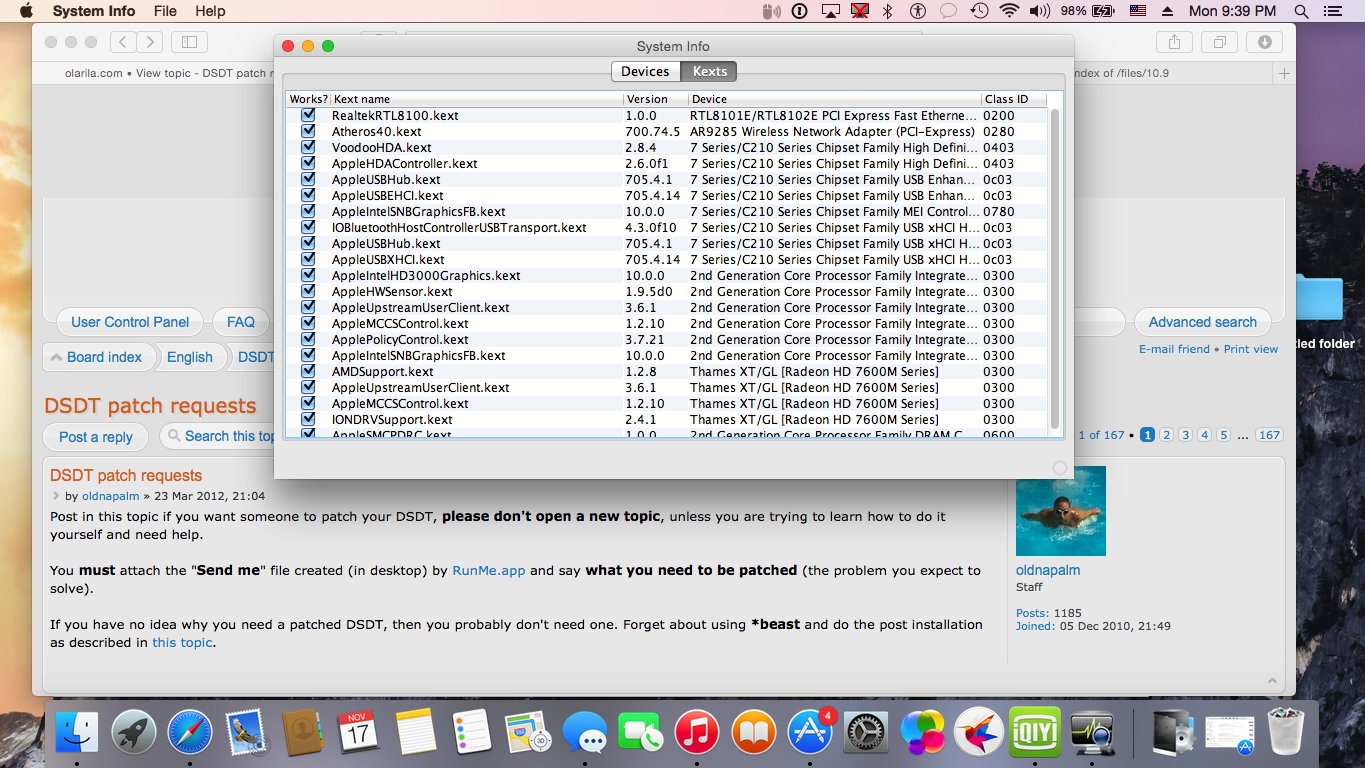Toggle the AMDSupport.kext checkbox
1365x768 pixels.
point(308,372)
